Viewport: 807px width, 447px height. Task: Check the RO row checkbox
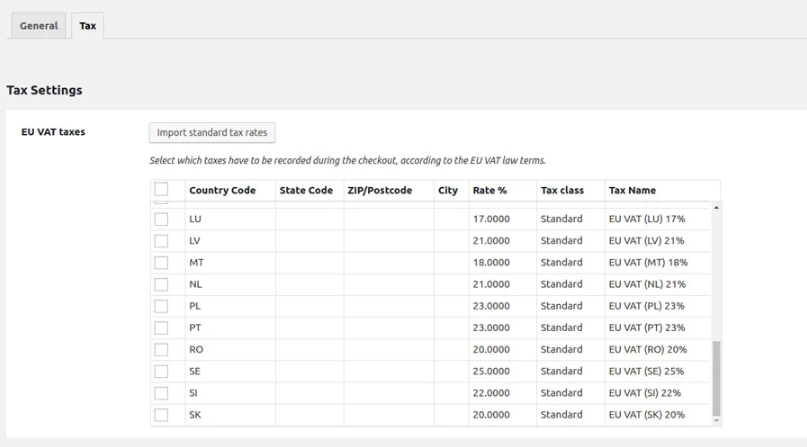161,350
